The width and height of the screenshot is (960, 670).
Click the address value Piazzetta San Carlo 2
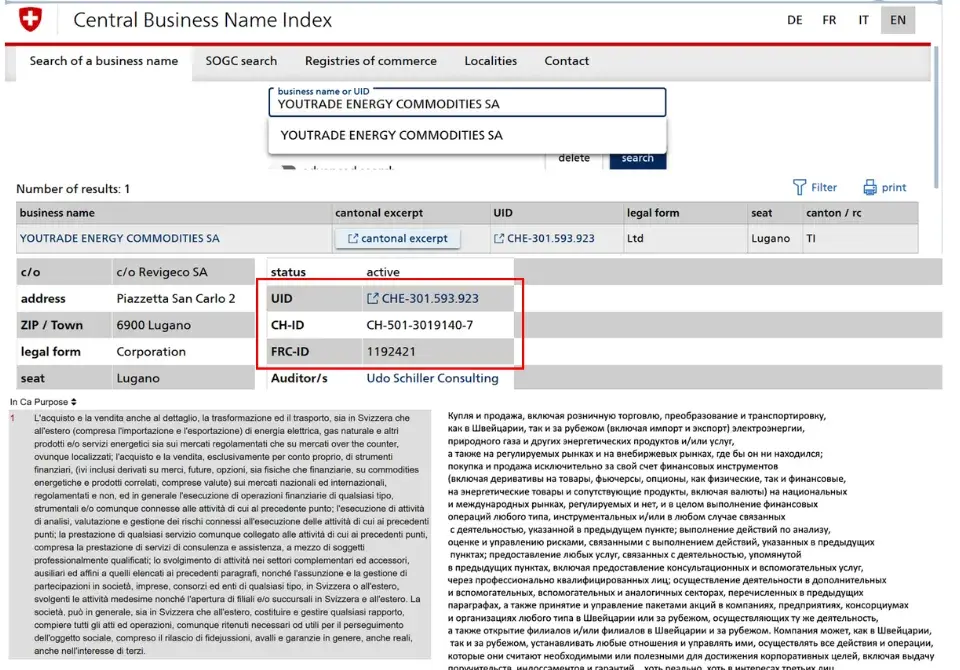coord(176,298)
